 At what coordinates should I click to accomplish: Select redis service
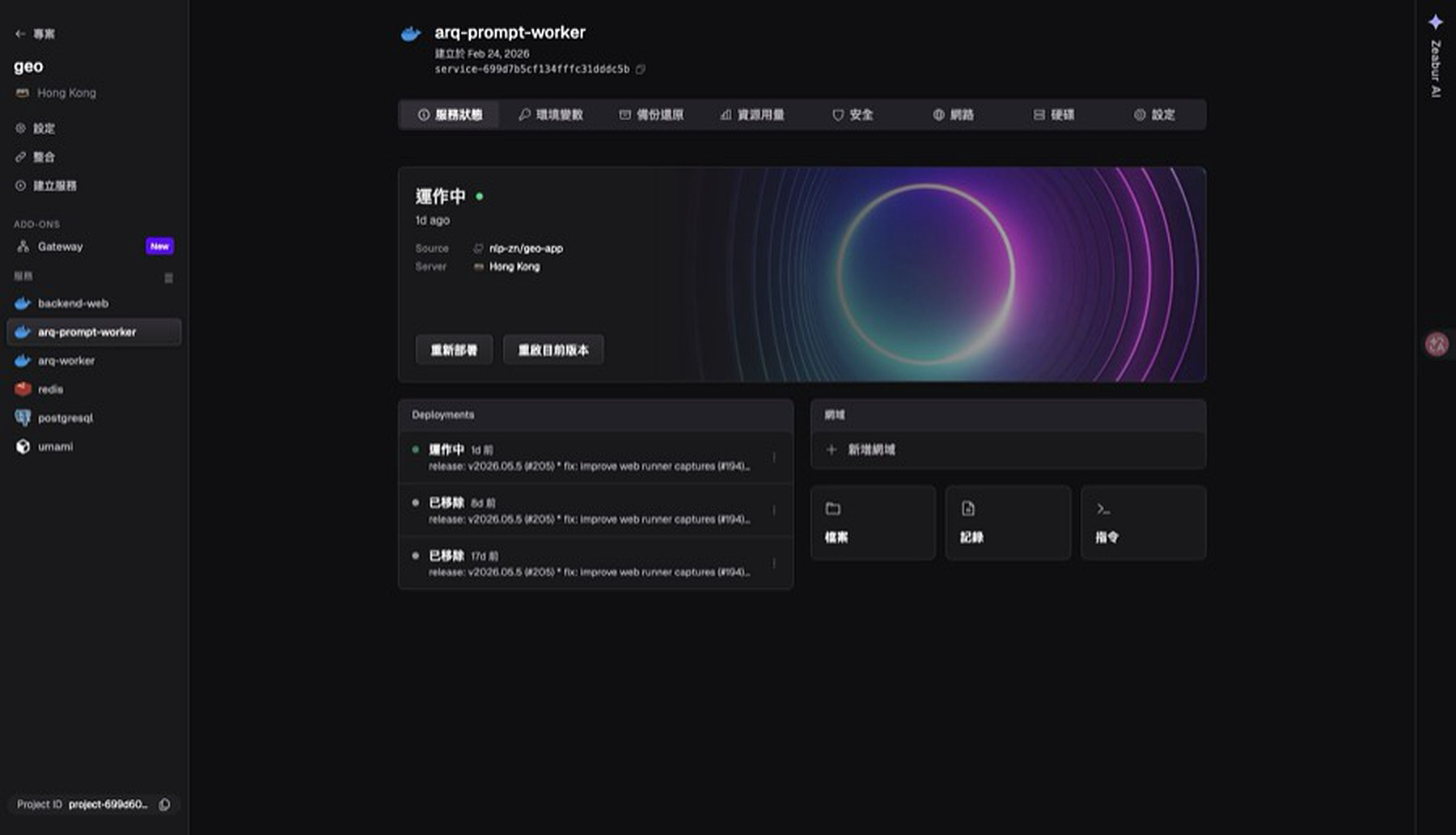click(x=94, y=389)
